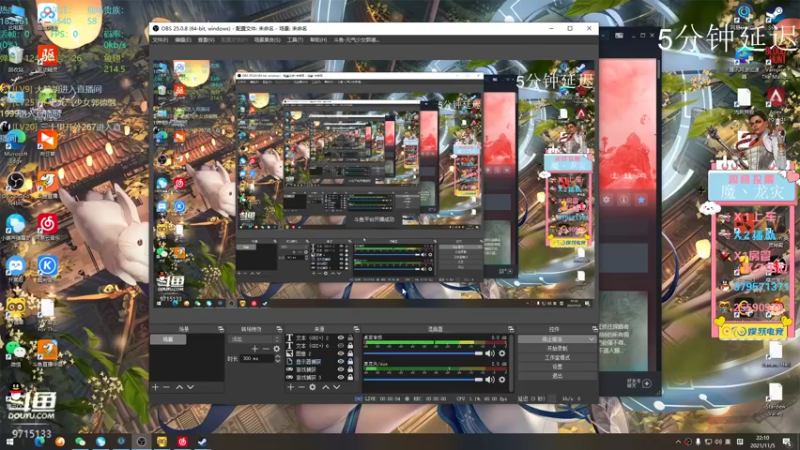Screen dimensions: 800x450
Task: Add transition with plus in transitions panel
Action: (255, 349)
